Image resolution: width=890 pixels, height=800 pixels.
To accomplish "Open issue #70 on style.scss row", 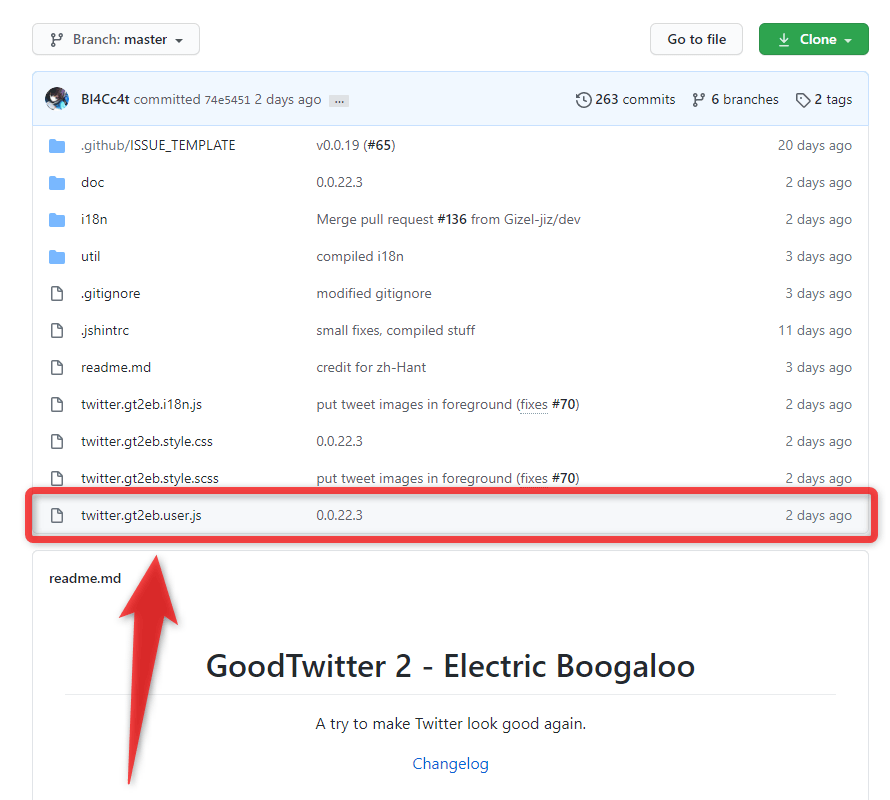I will 564,478.
